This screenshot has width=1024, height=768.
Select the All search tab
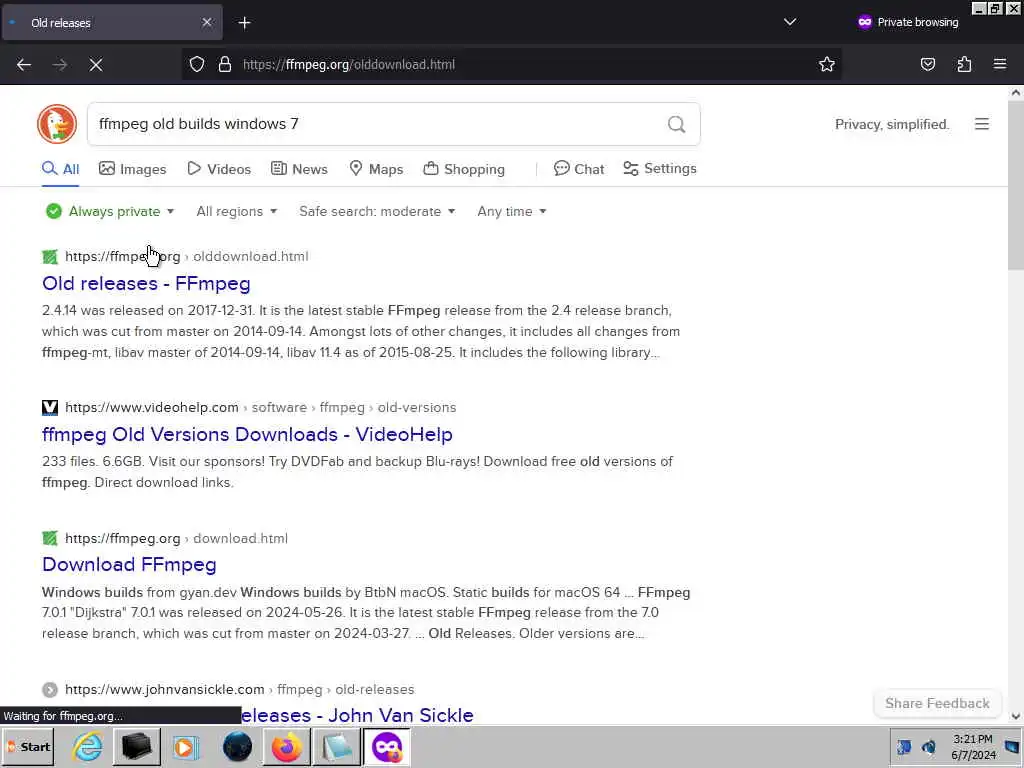[x=61, y=169]
